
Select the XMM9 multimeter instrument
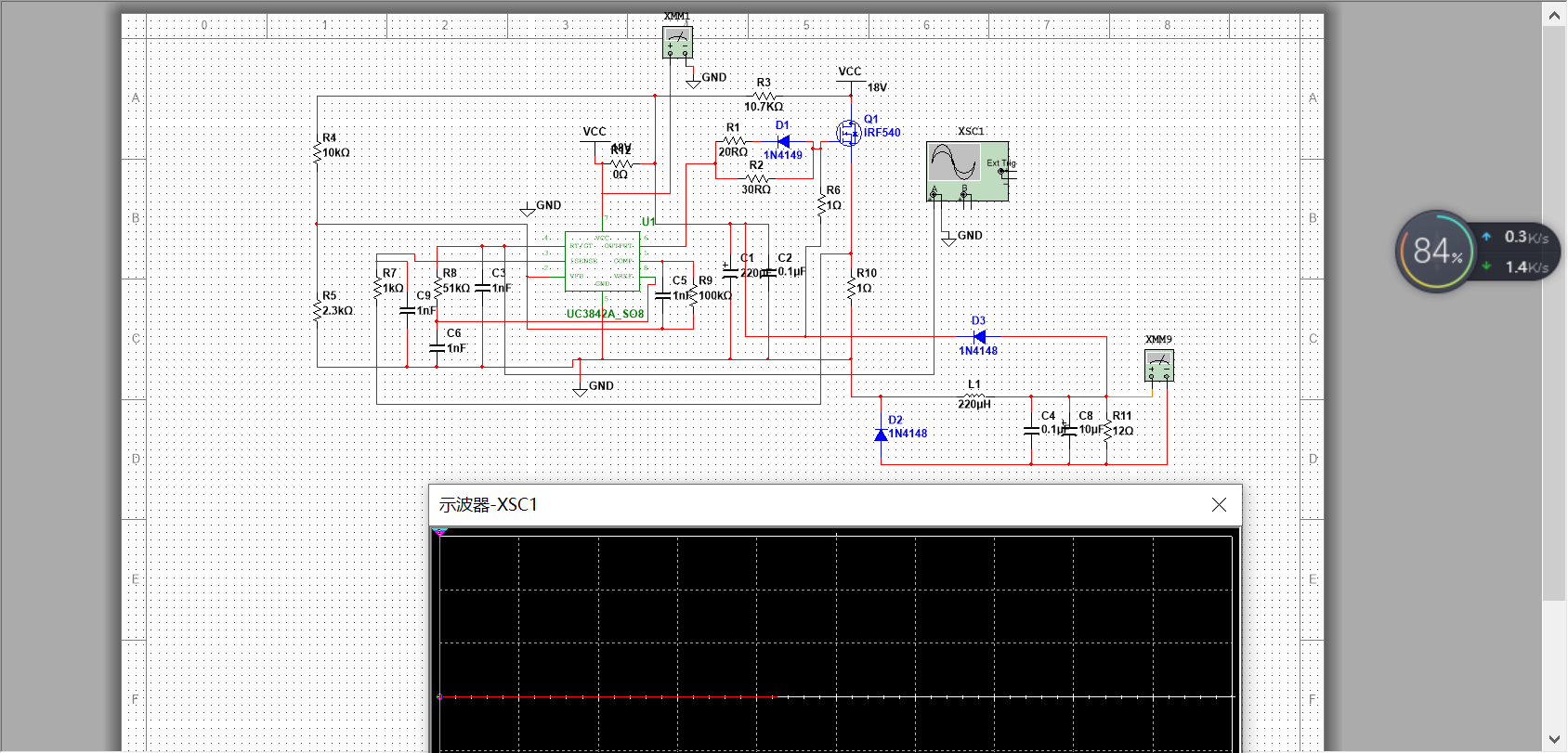click(1159, 365)
